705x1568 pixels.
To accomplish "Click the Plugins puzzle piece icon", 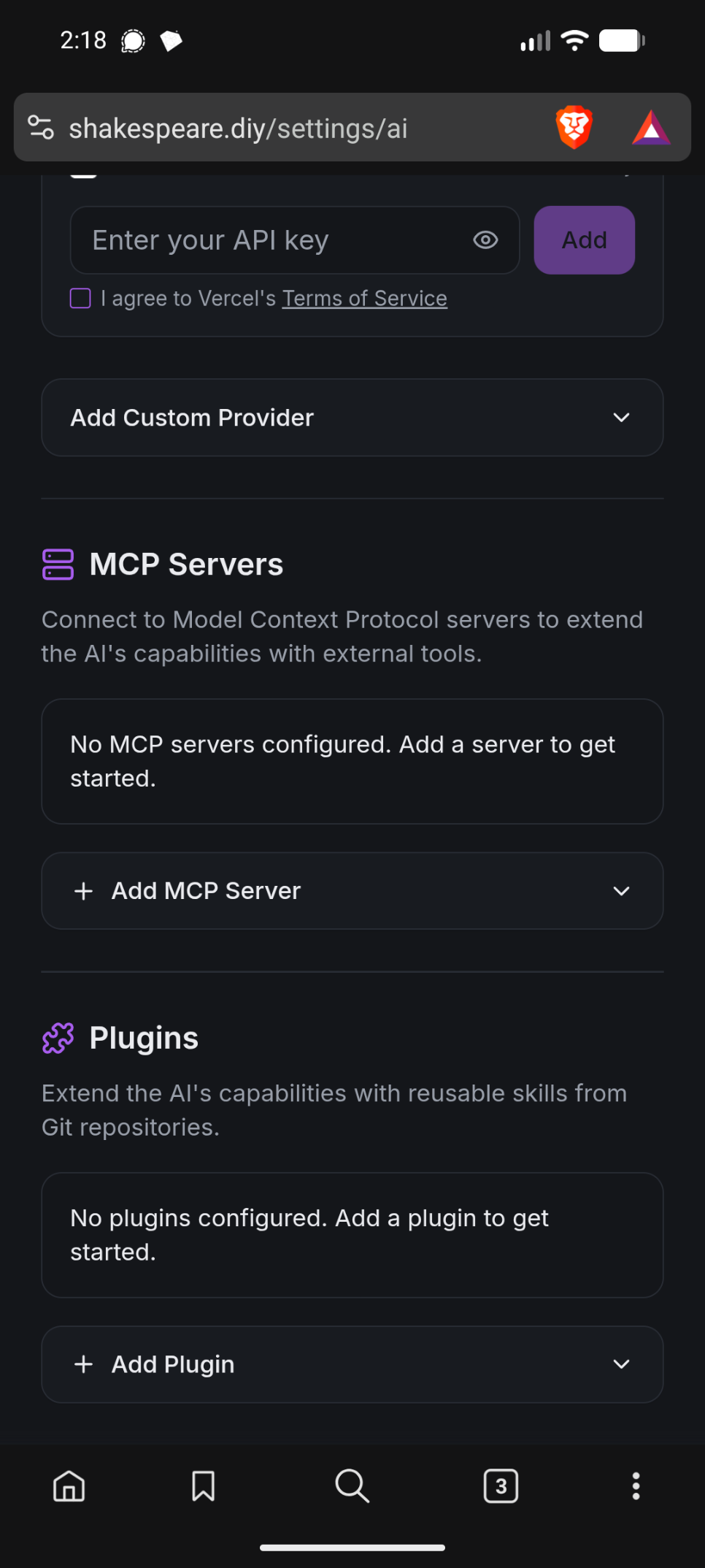I will (x=58, y=1038).
